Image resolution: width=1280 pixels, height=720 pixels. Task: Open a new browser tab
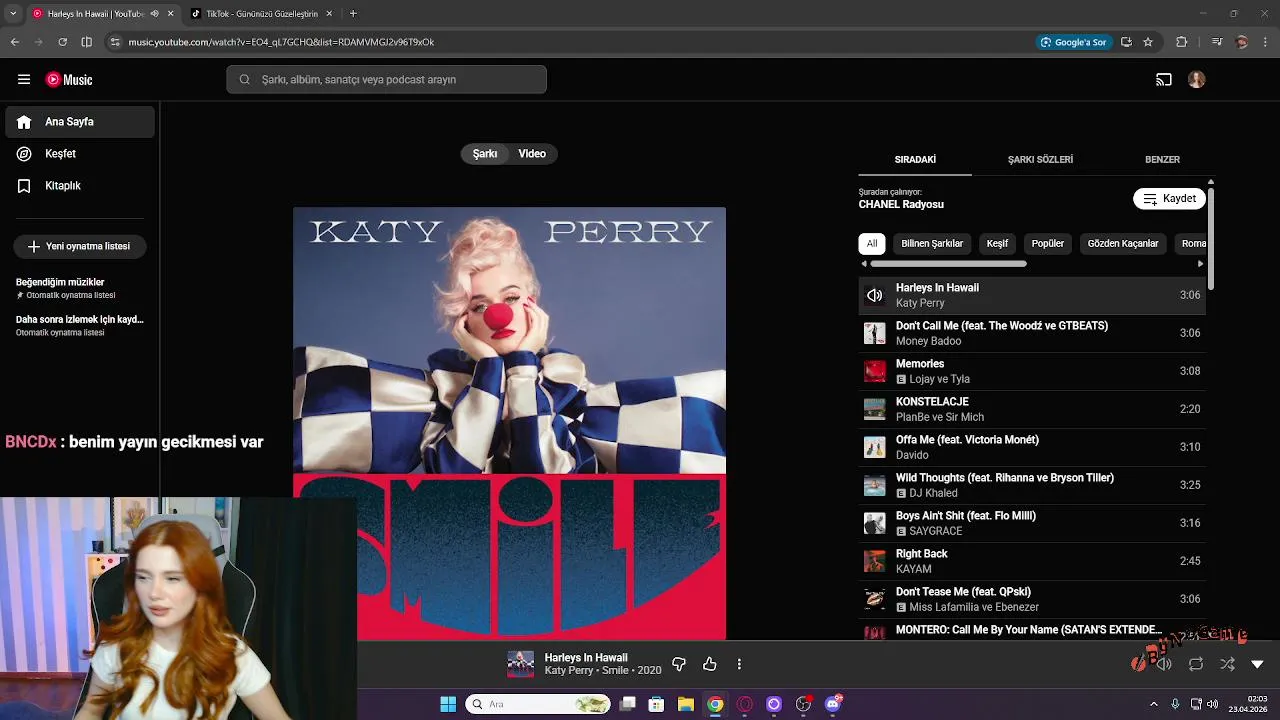(x=353, y=14)
